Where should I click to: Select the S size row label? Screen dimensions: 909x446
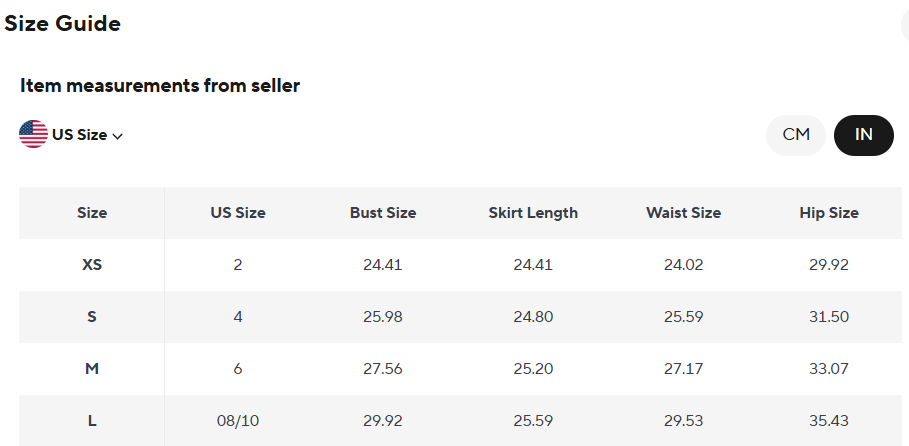point(92,317)
